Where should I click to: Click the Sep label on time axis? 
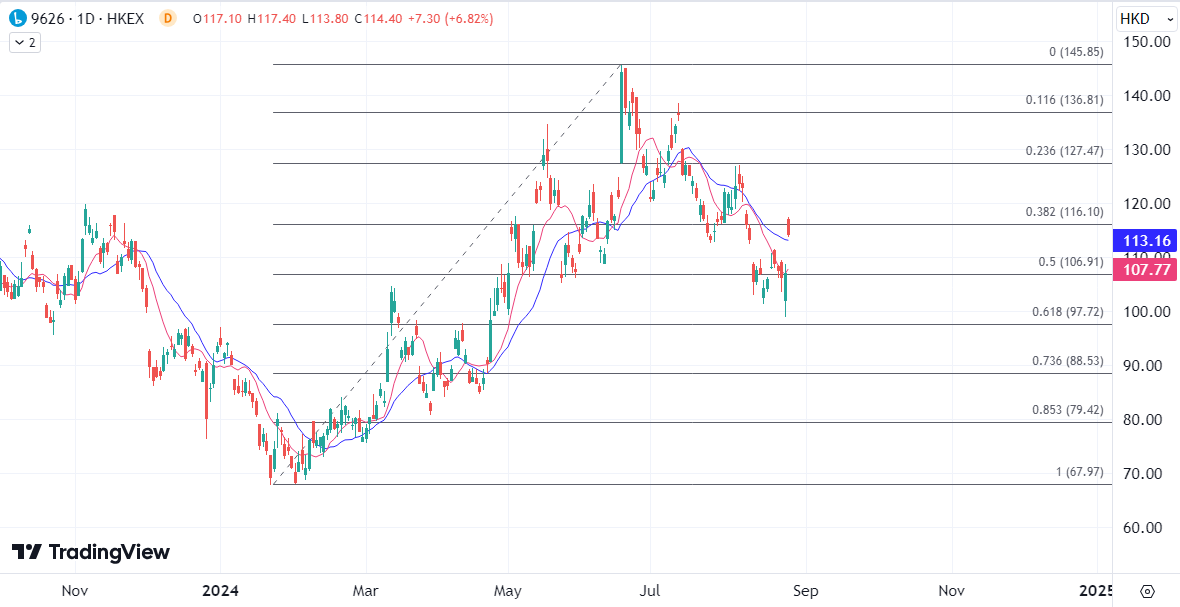click(x=805, y=591)
